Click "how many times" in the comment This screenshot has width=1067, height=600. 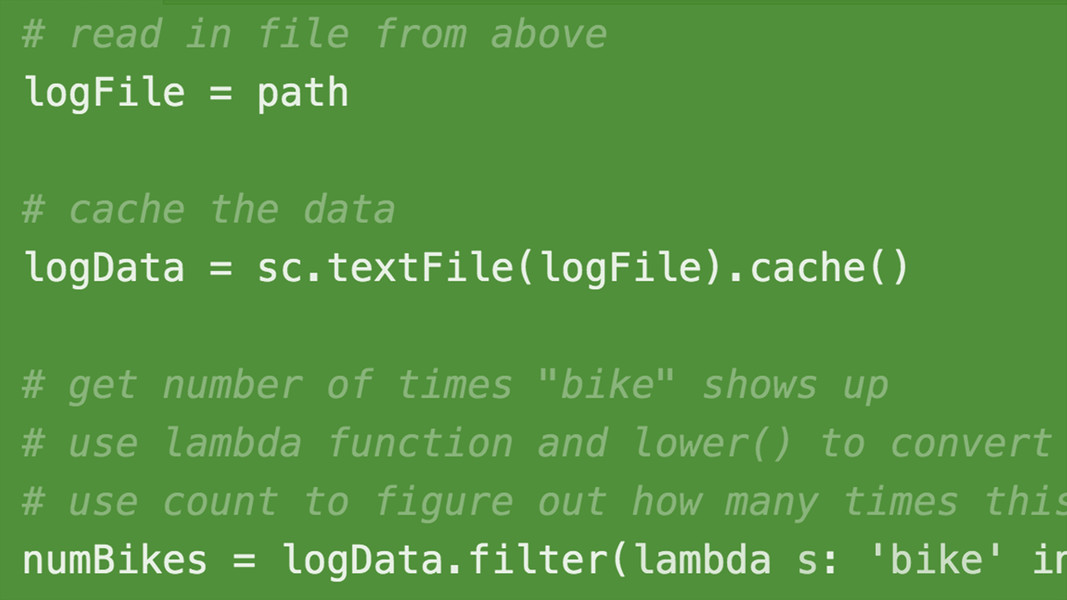click(795, 502)
